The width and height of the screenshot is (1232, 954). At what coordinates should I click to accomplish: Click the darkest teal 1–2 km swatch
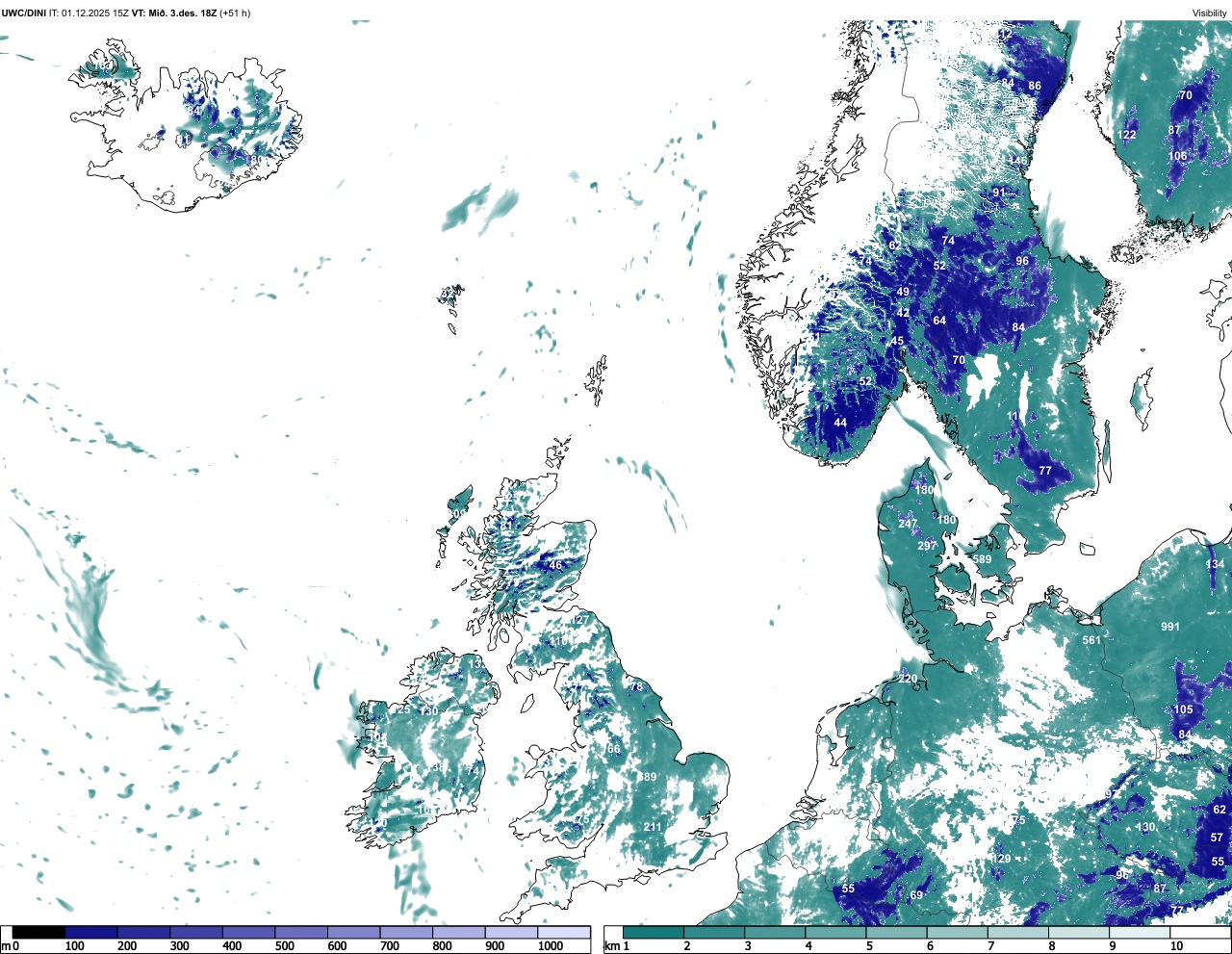(654, 932)
